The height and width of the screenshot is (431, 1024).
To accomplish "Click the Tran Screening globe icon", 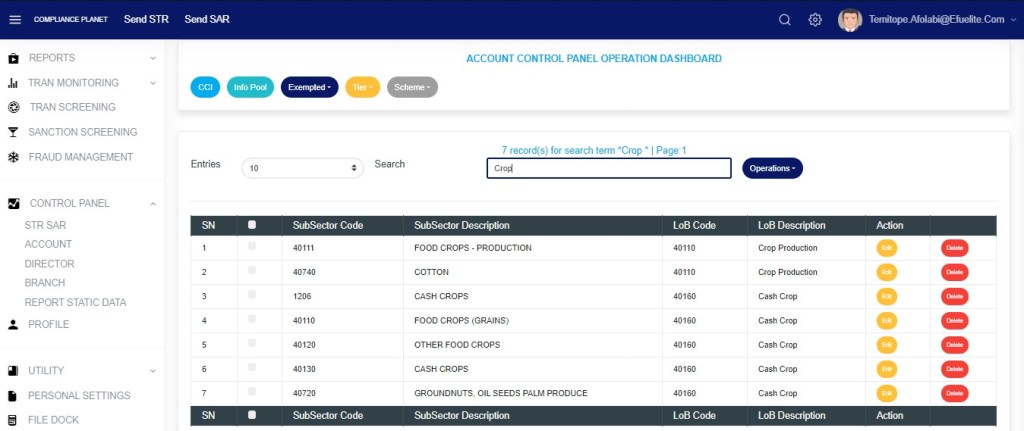I will click(13, 107).
